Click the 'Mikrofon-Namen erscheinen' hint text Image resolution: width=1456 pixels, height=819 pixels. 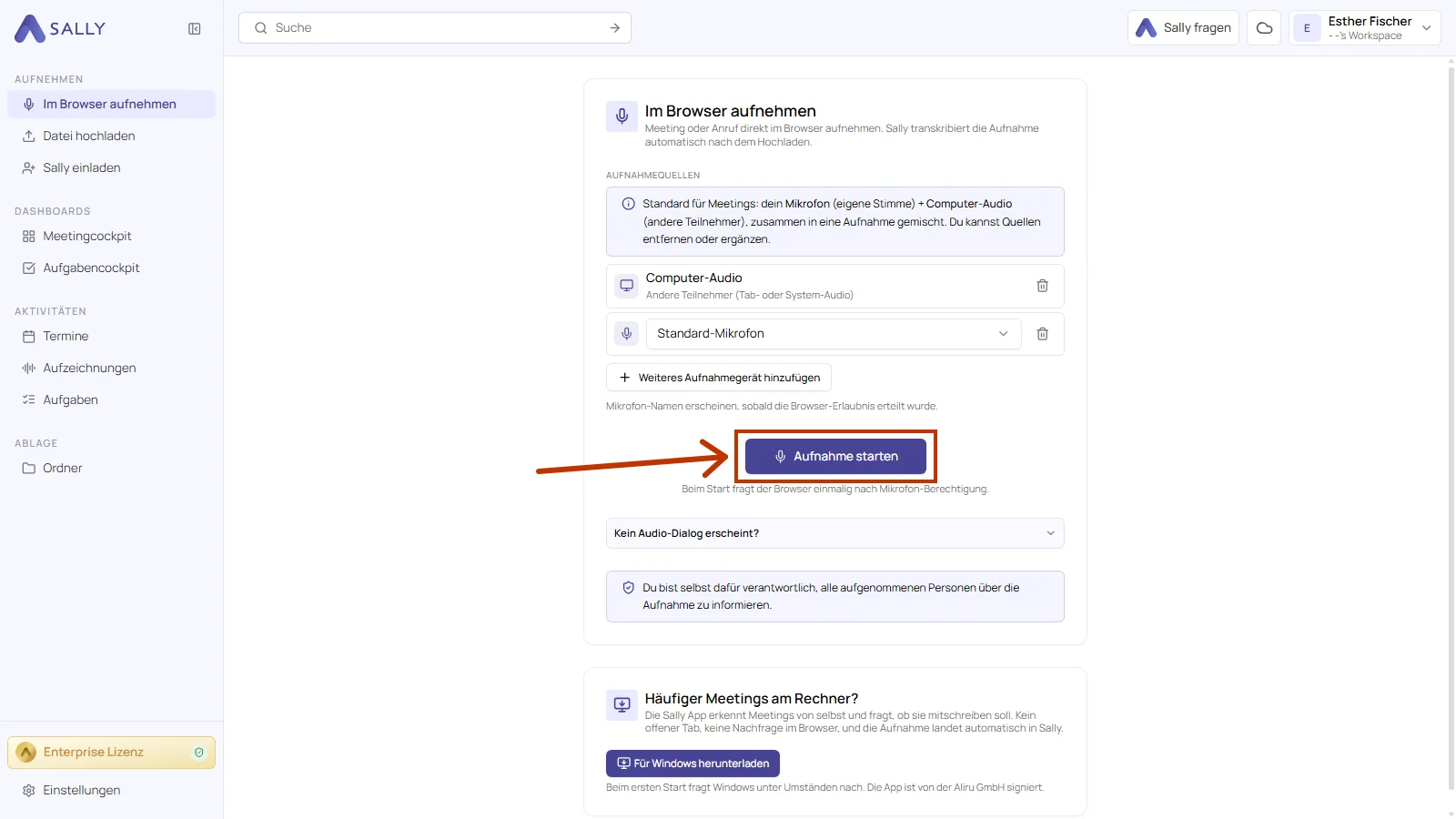tap(772, 406)
